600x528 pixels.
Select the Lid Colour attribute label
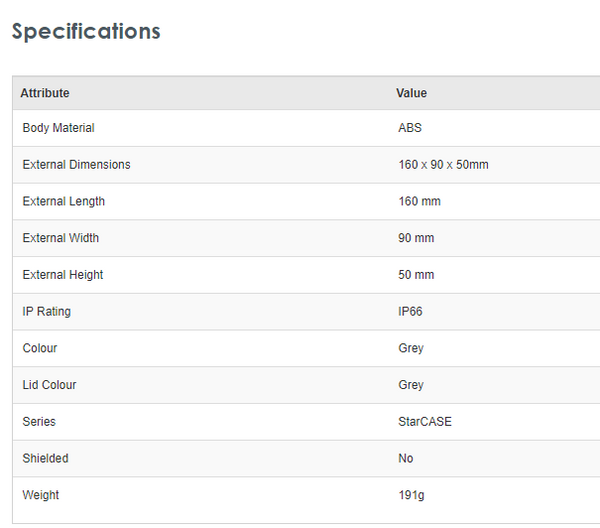(49, 385)
